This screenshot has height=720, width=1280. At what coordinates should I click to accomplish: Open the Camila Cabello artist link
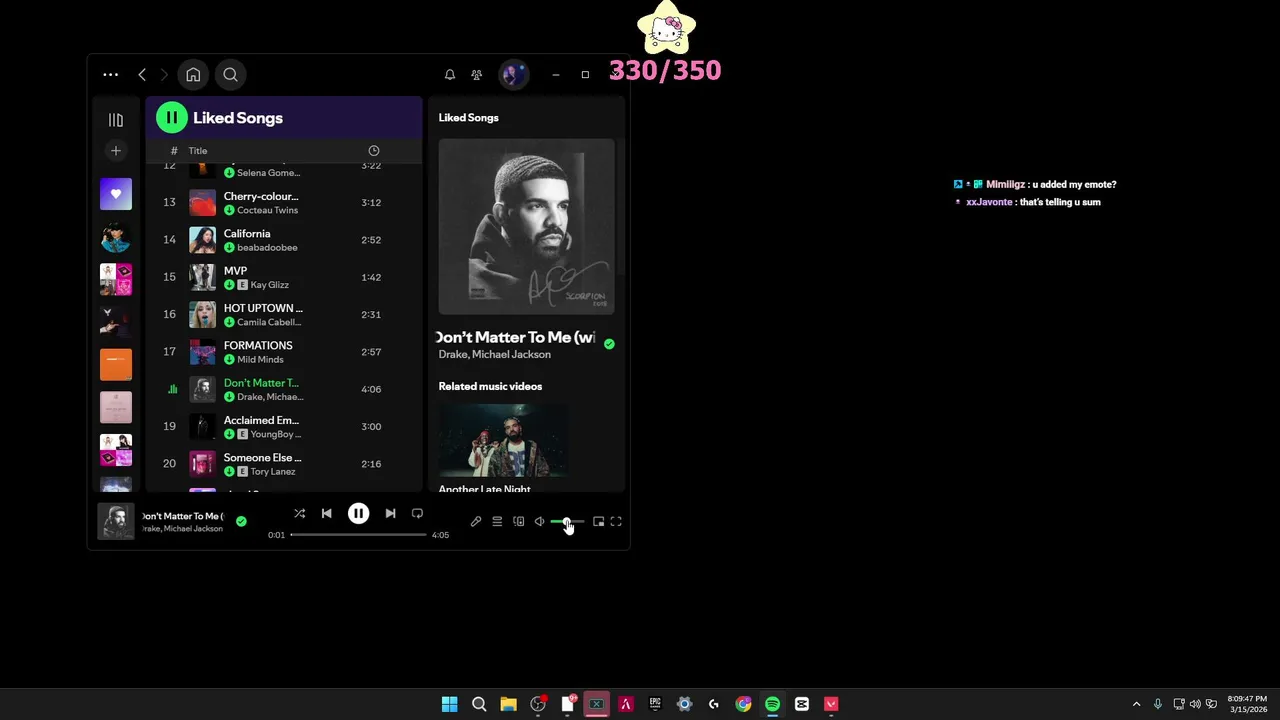point(270,323)
